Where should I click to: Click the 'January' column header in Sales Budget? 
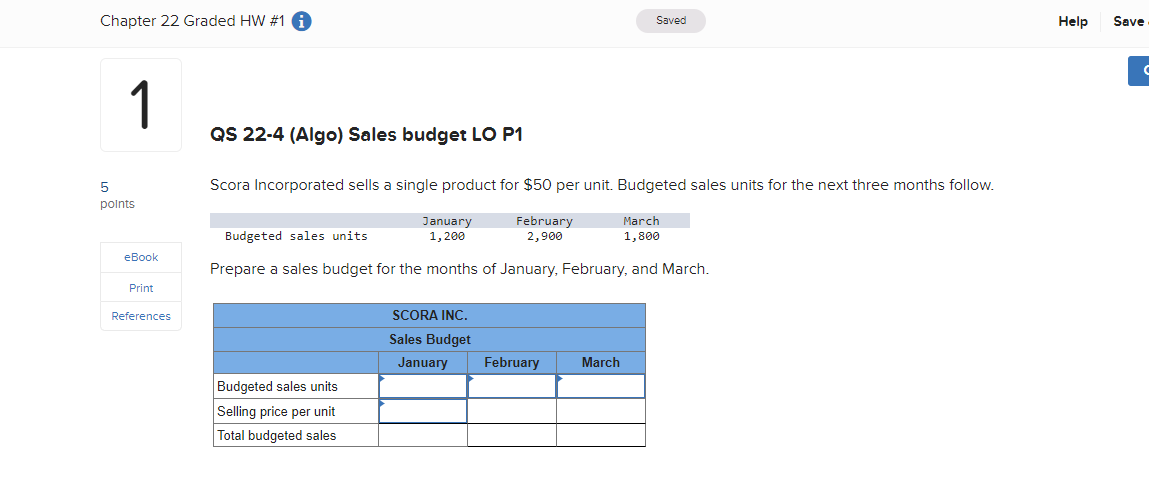(x=423, y=363)
